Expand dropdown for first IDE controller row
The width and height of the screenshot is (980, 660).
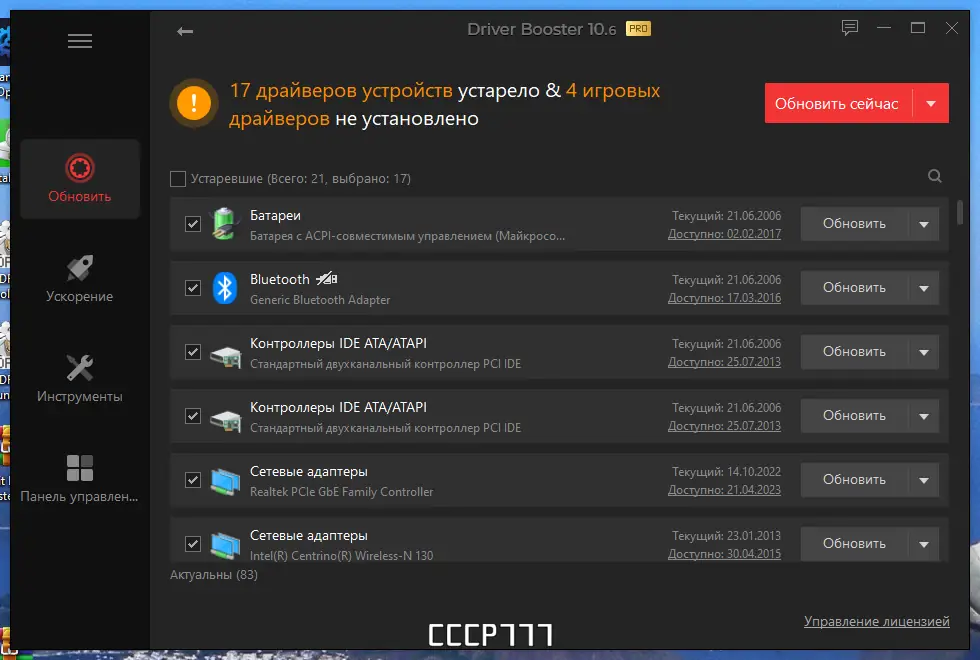point(924,352)
